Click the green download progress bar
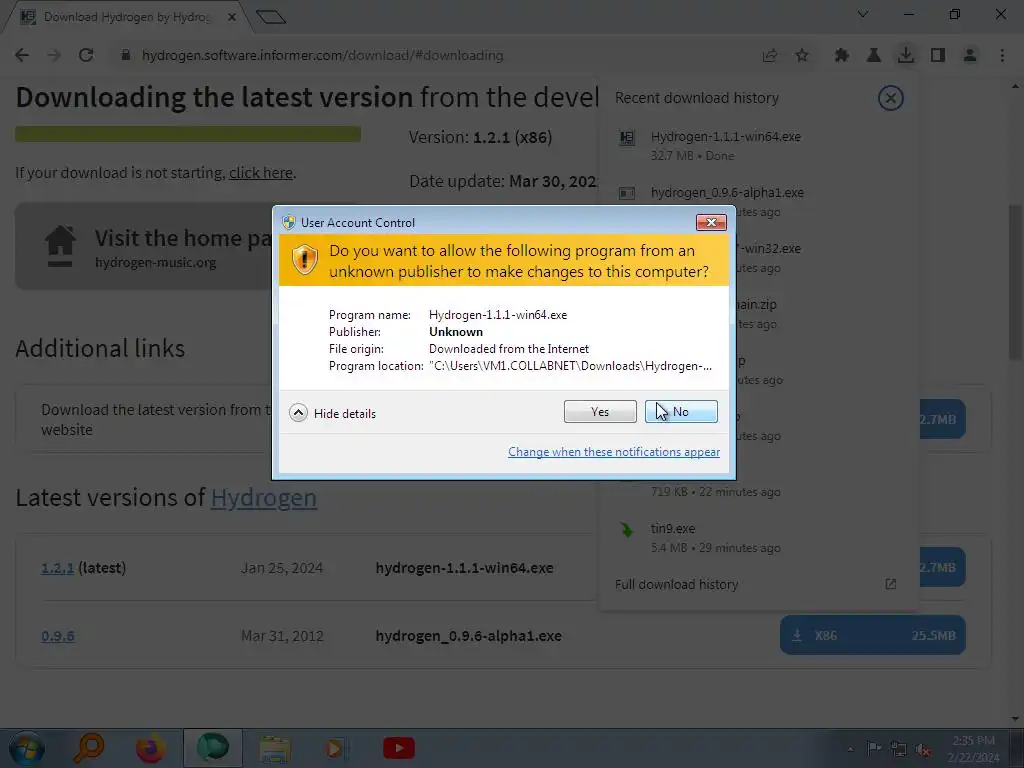 point(188,134)
